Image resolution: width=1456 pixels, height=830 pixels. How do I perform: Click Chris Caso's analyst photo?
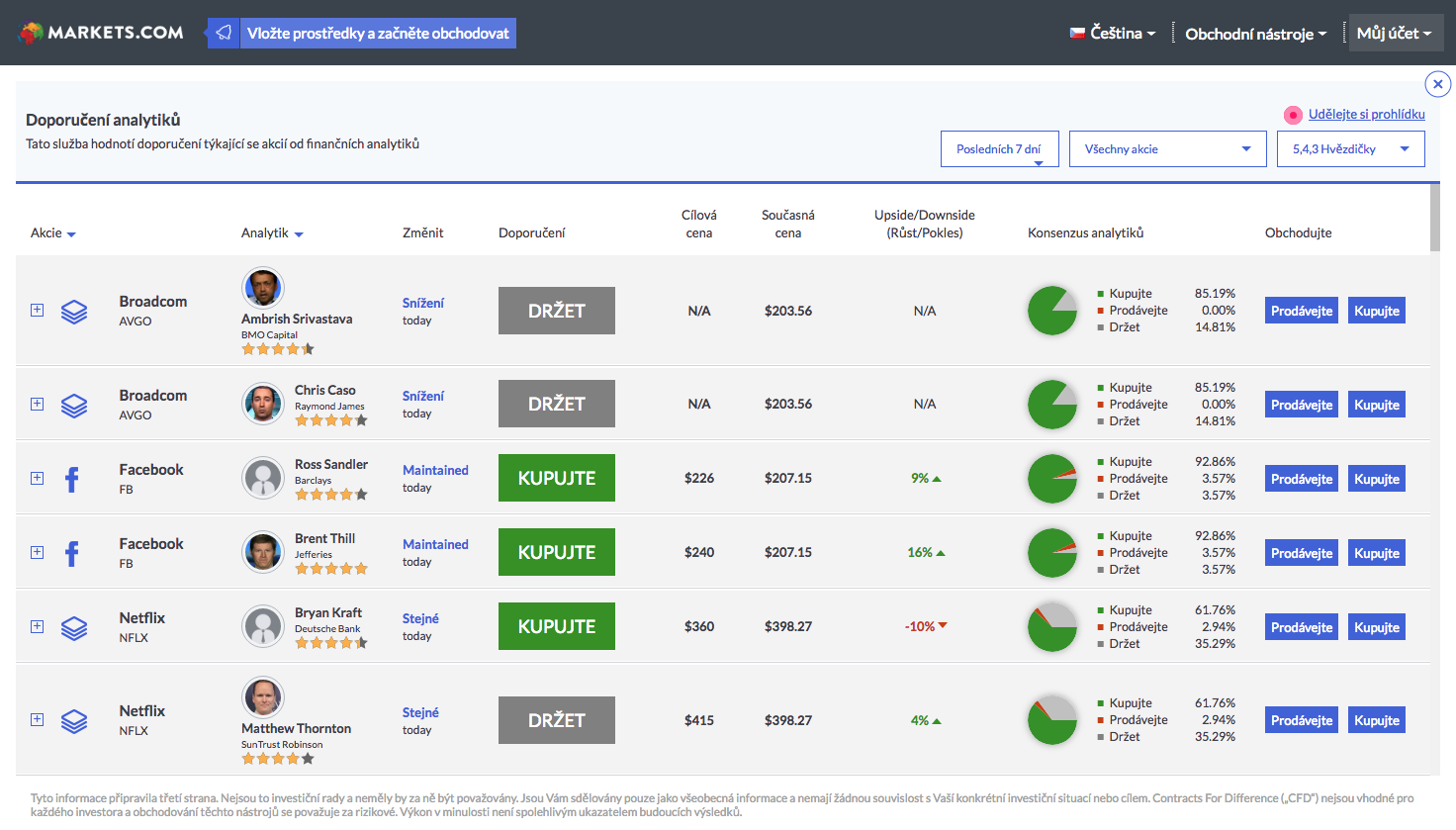pyautogui.click(x=263, y=404)
